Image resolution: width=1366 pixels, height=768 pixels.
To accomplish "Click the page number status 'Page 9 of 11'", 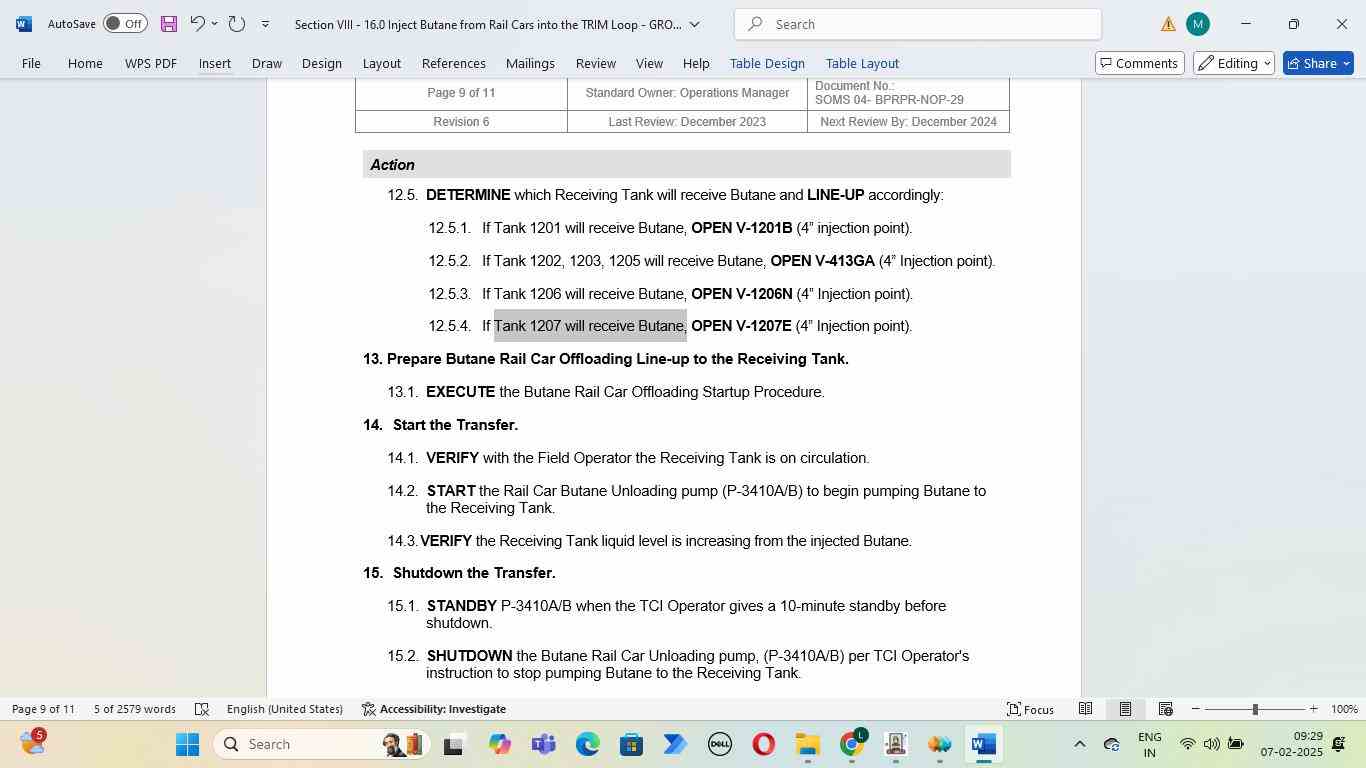I will tap(43, 709).
